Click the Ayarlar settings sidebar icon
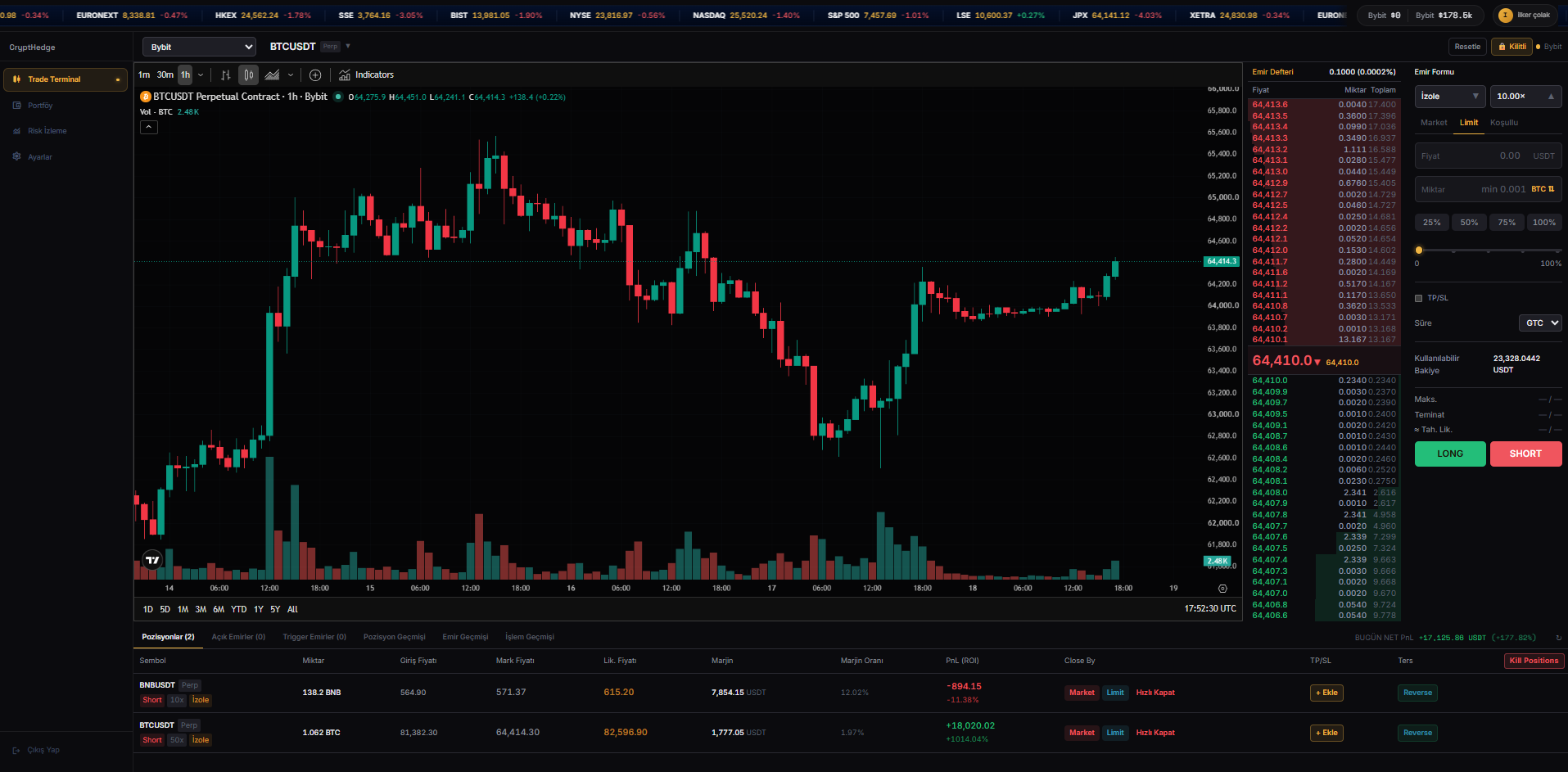The height and width of the screenshot is (772, 1568). [x=16, y=156]
